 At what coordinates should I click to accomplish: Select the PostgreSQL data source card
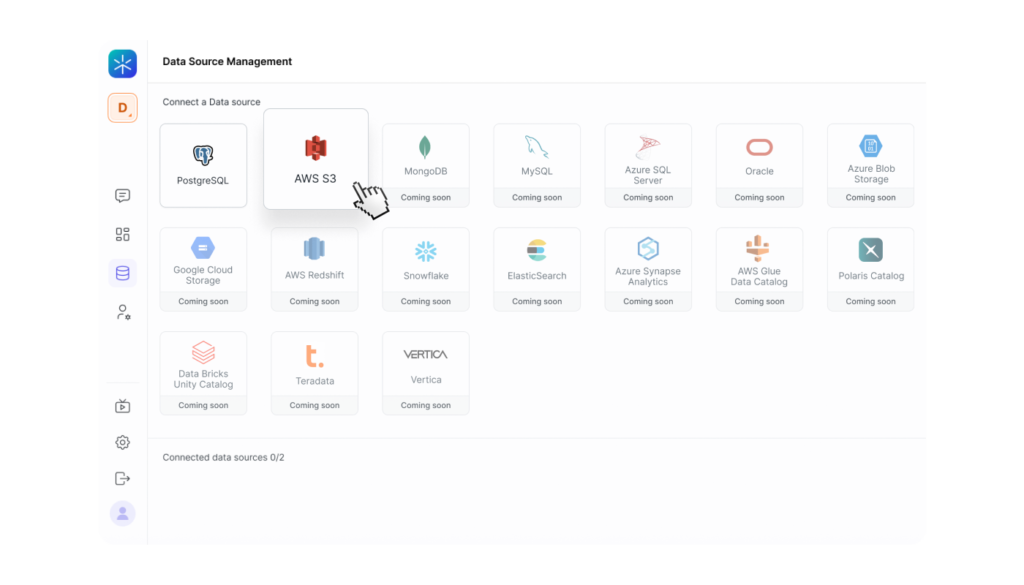click(203, 166)
